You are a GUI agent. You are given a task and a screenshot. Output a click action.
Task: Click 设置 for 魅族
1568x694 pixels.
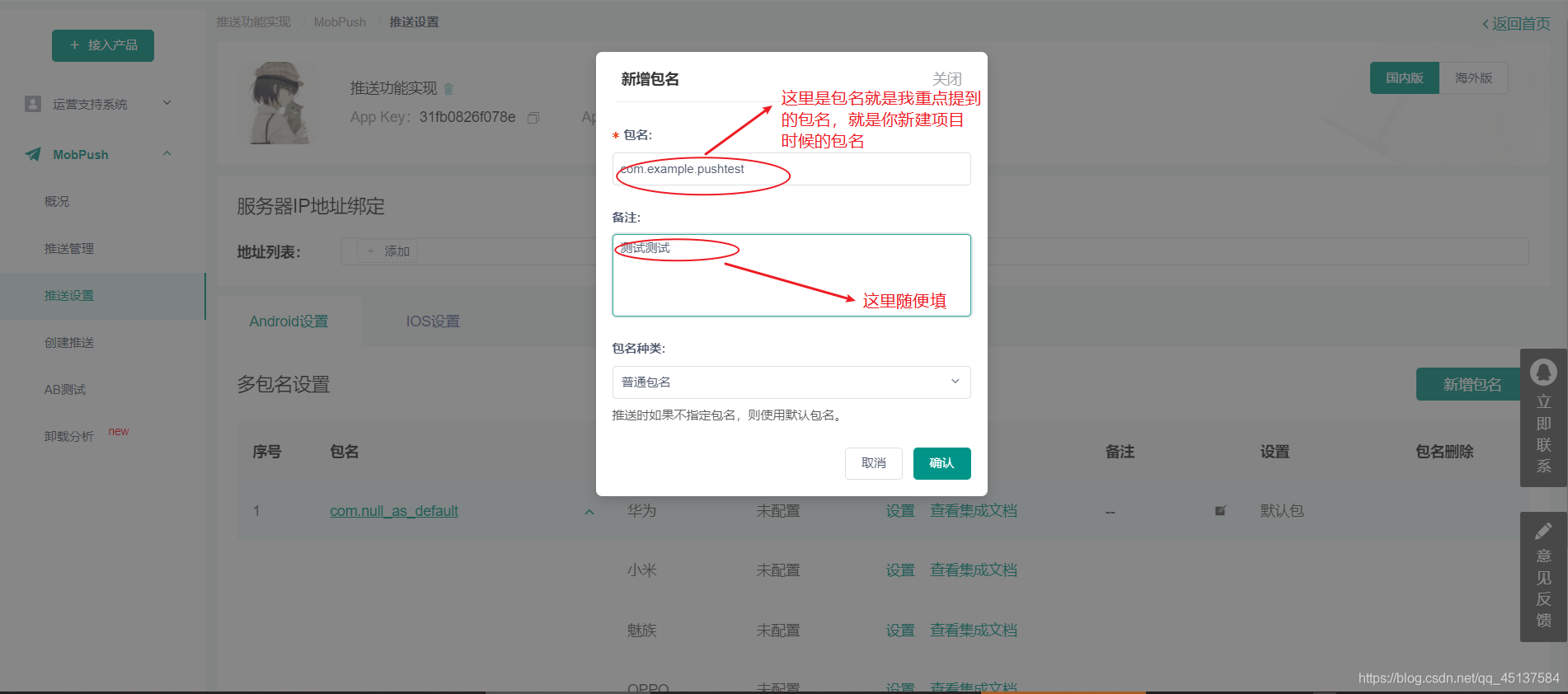pyautogui.click(x=900, y=631)
